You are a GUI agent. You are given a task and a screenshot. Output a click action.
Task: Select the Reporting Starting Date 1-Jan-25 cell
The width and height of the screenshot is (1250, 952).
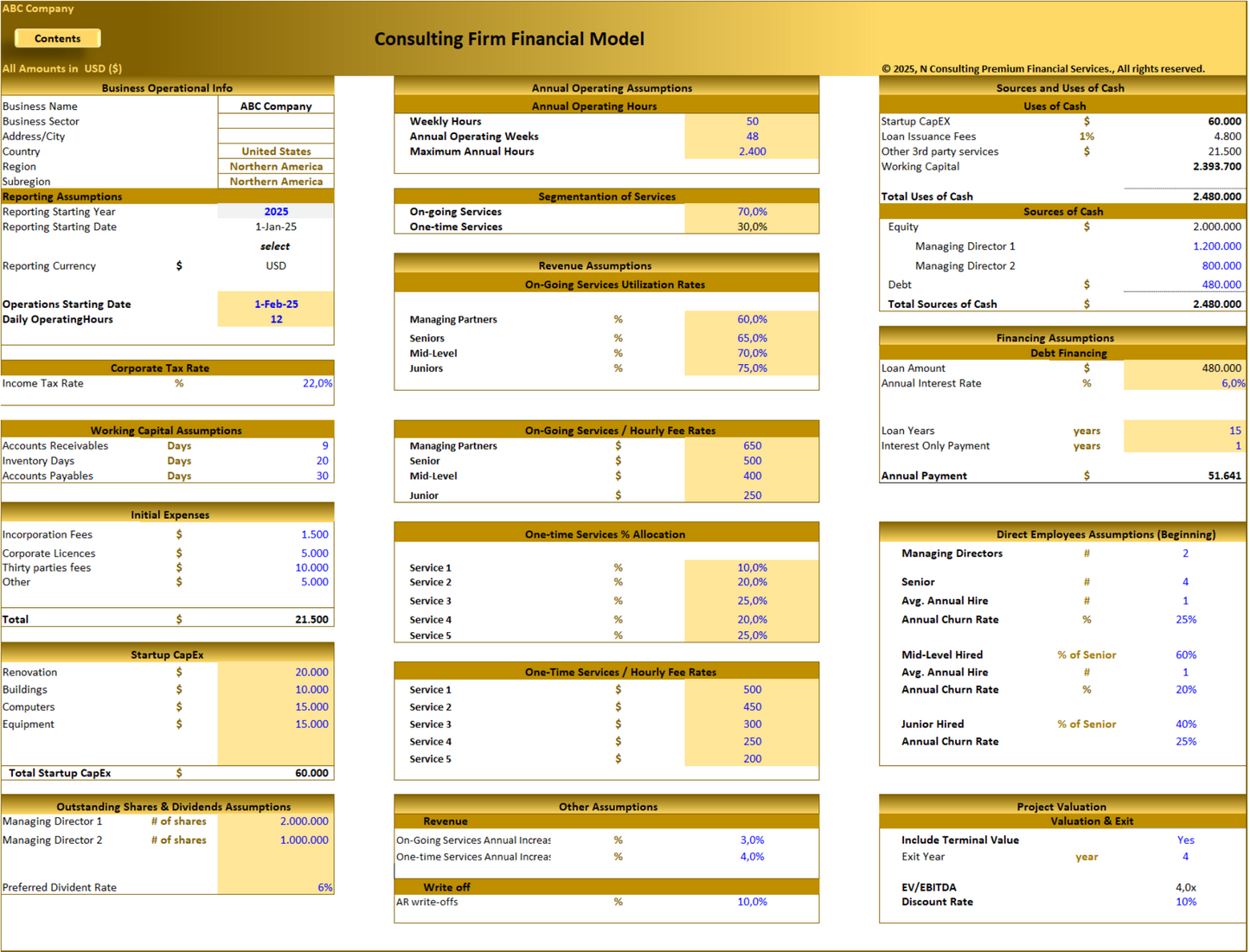[x=276, y=227]
